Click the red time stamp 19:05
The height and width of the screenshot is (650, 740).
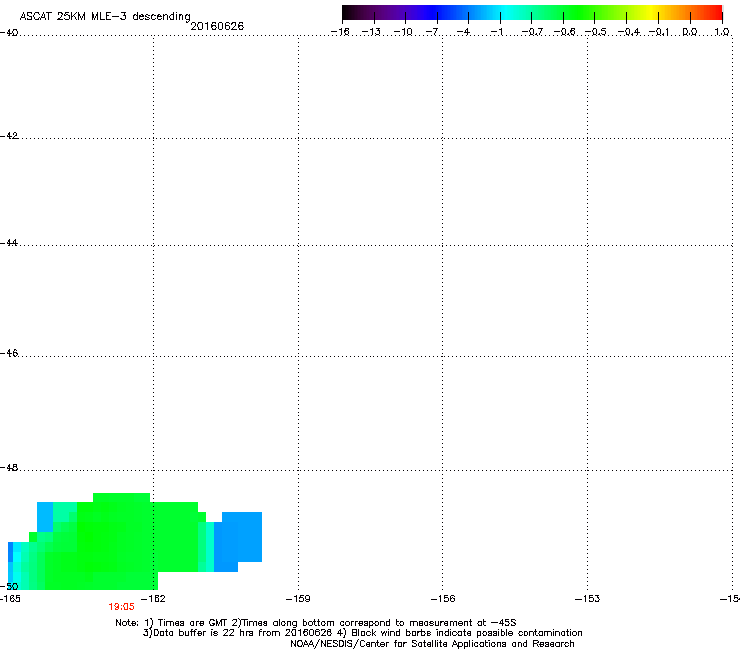click(x=121, y=607)
